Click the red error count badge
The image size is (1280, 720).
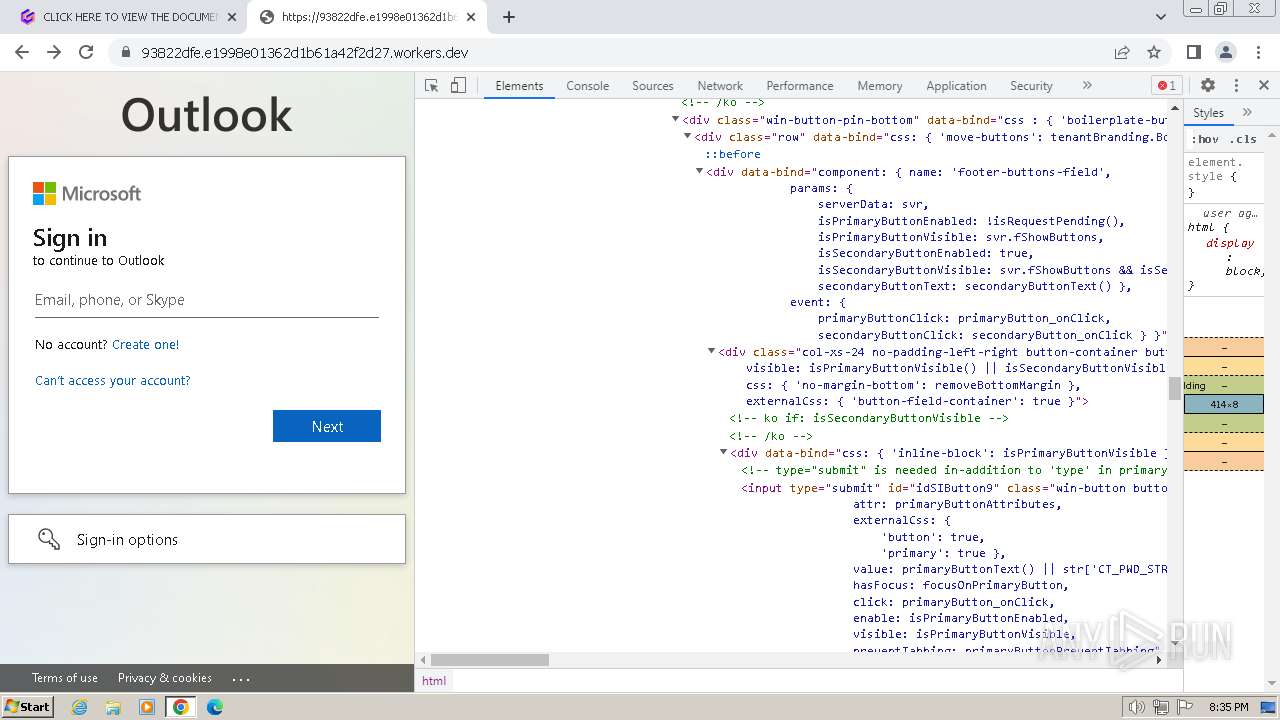1166,86
